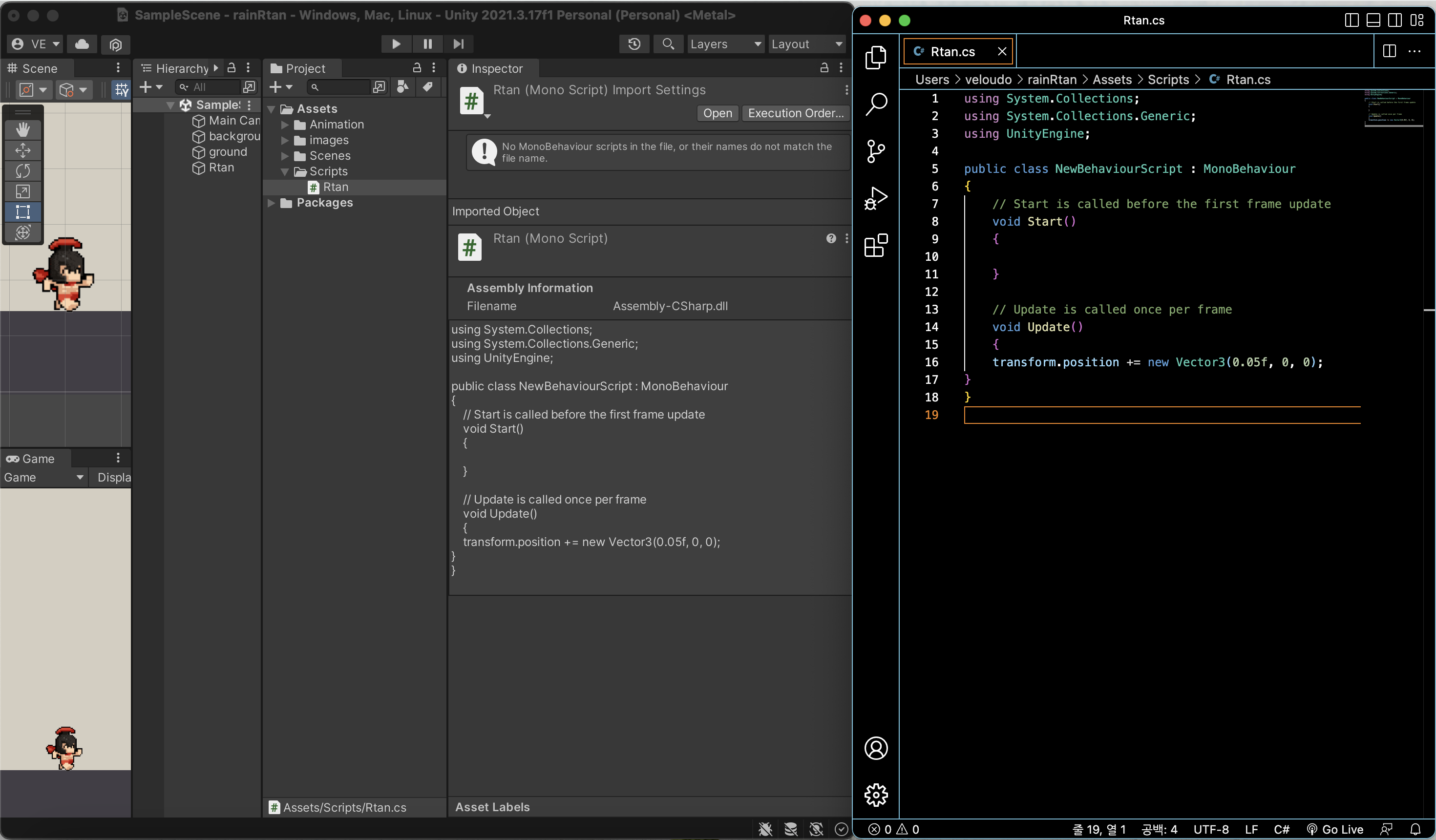Open VS Code notifications bell
The image size is (1436, 840).
point(1415,829)
